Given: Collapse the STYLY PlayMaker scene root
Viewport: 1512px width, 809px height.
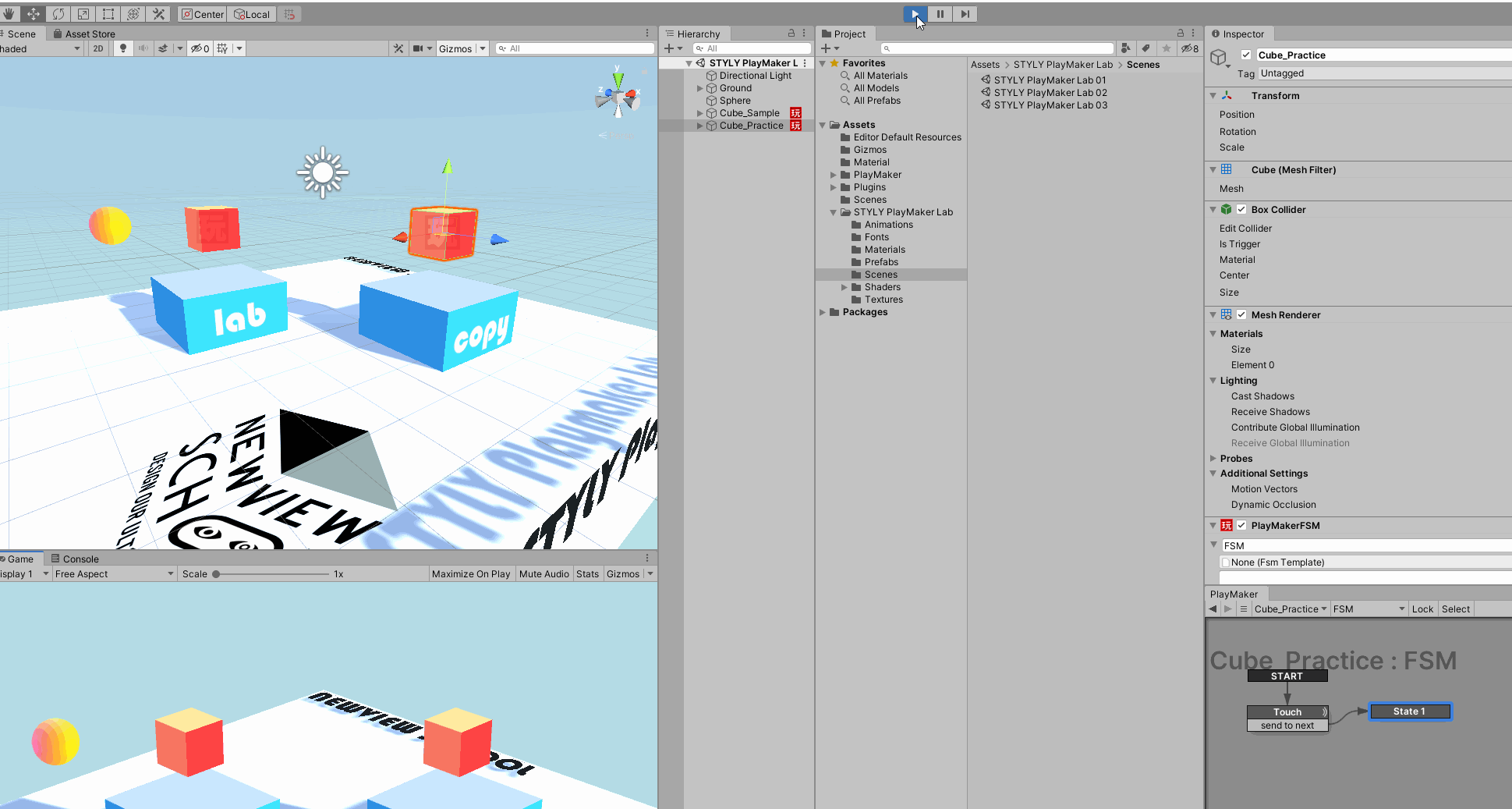Looking at the screenshot, I should (689, 63).
